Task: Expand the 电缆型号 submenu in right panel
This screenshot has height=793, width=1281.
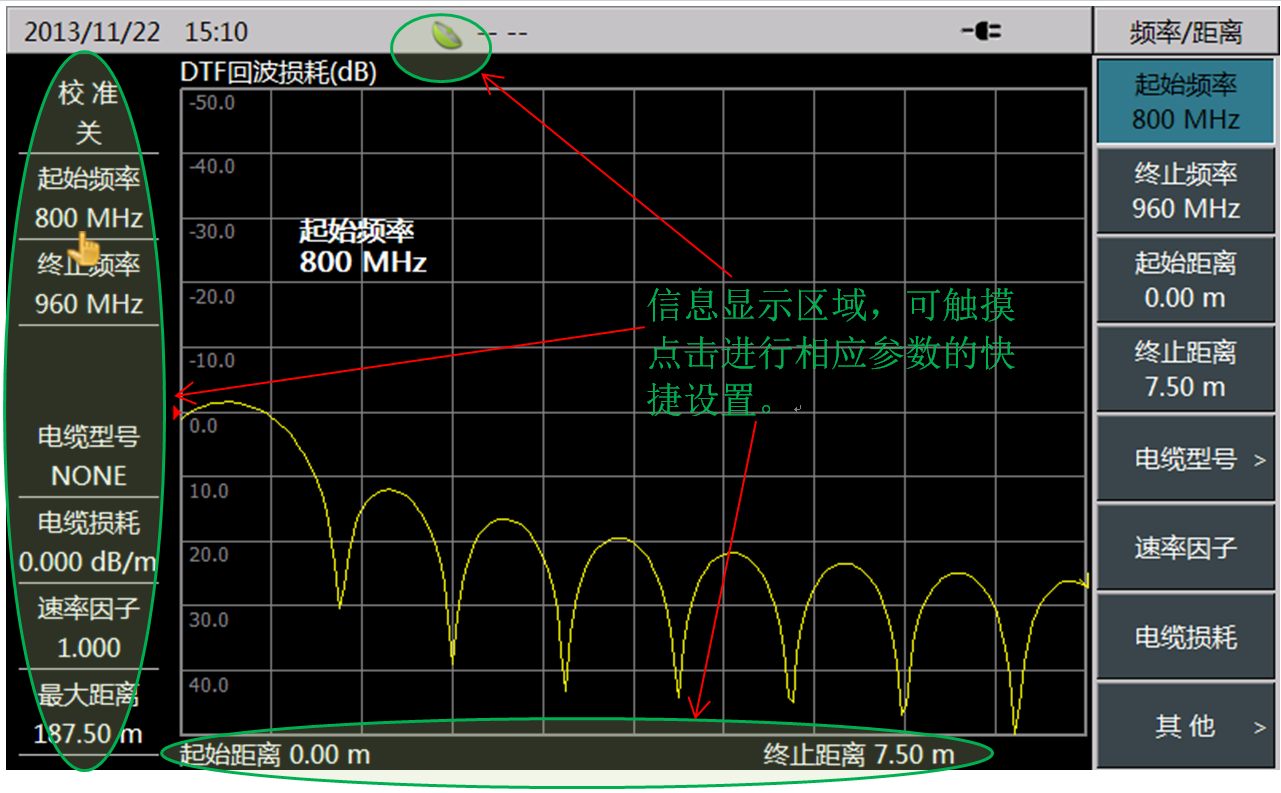Action: (1185, 459)
